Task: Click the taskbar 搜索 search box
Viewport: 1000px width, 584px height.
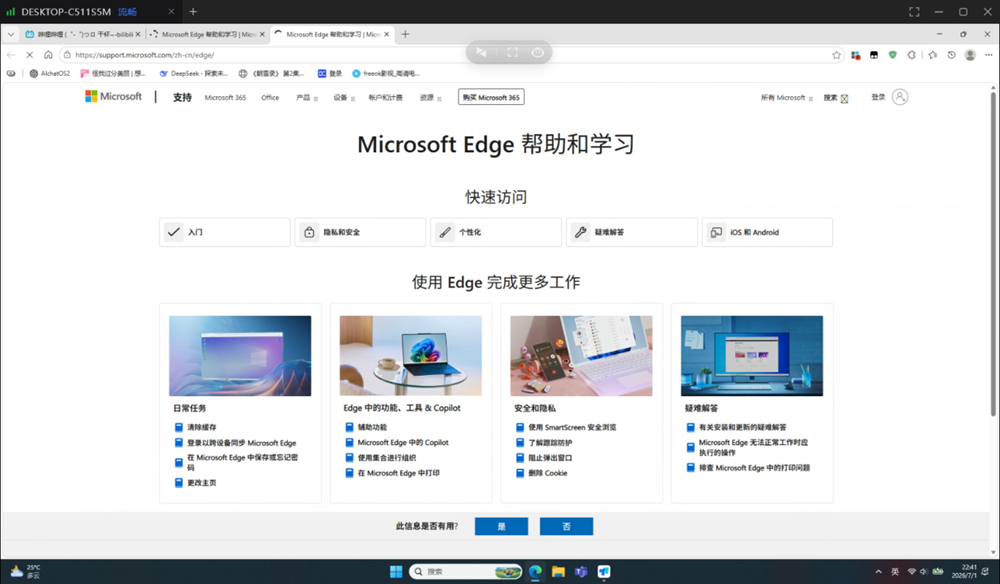Action: click(x=464, y=571)
